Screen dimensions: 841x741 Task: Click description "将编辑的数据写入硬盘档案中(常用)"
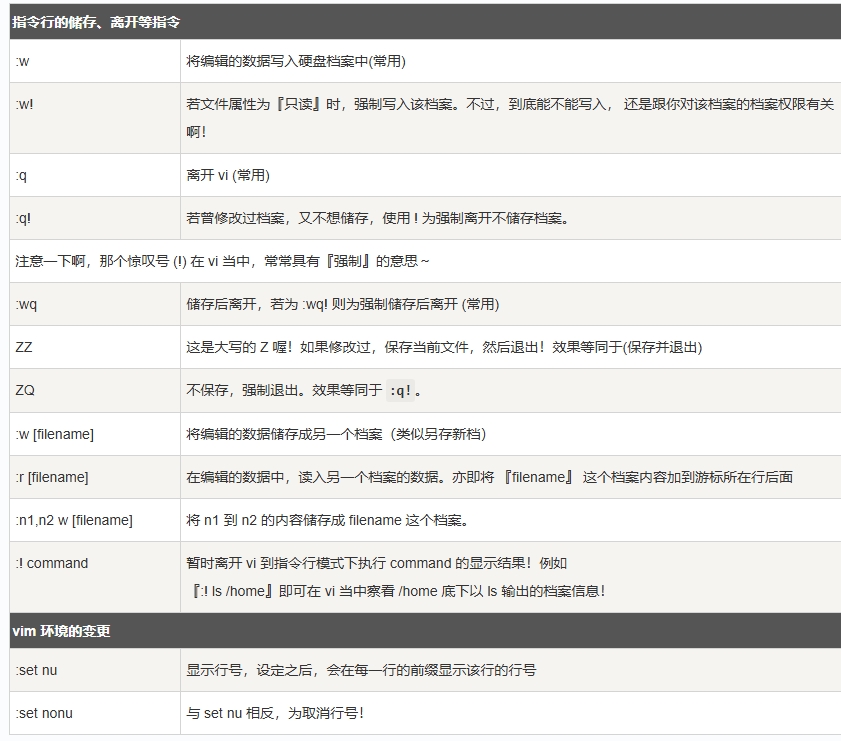point(296,61)
